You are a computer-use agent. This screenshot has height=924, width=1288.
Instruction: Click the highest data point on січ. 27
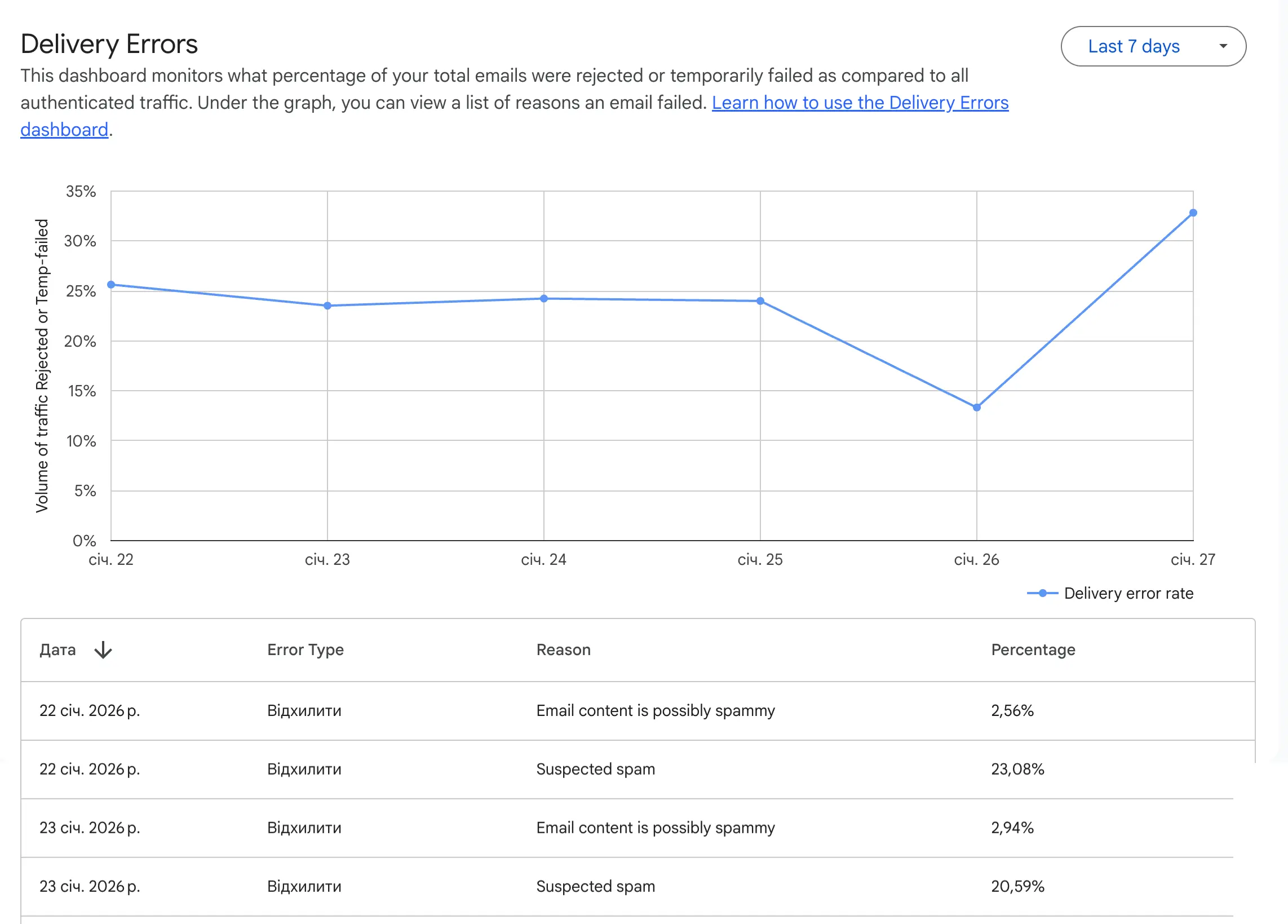[x=1195, y=213]
